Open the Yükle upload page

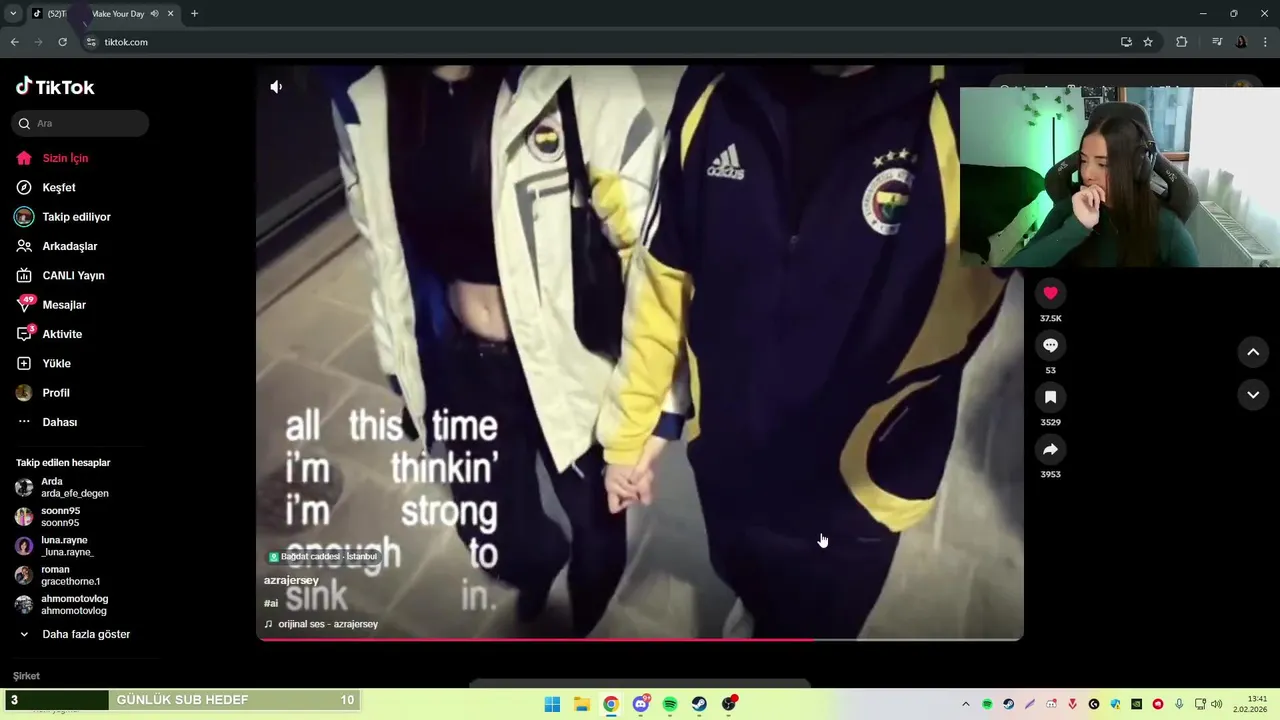coord(56,363)
